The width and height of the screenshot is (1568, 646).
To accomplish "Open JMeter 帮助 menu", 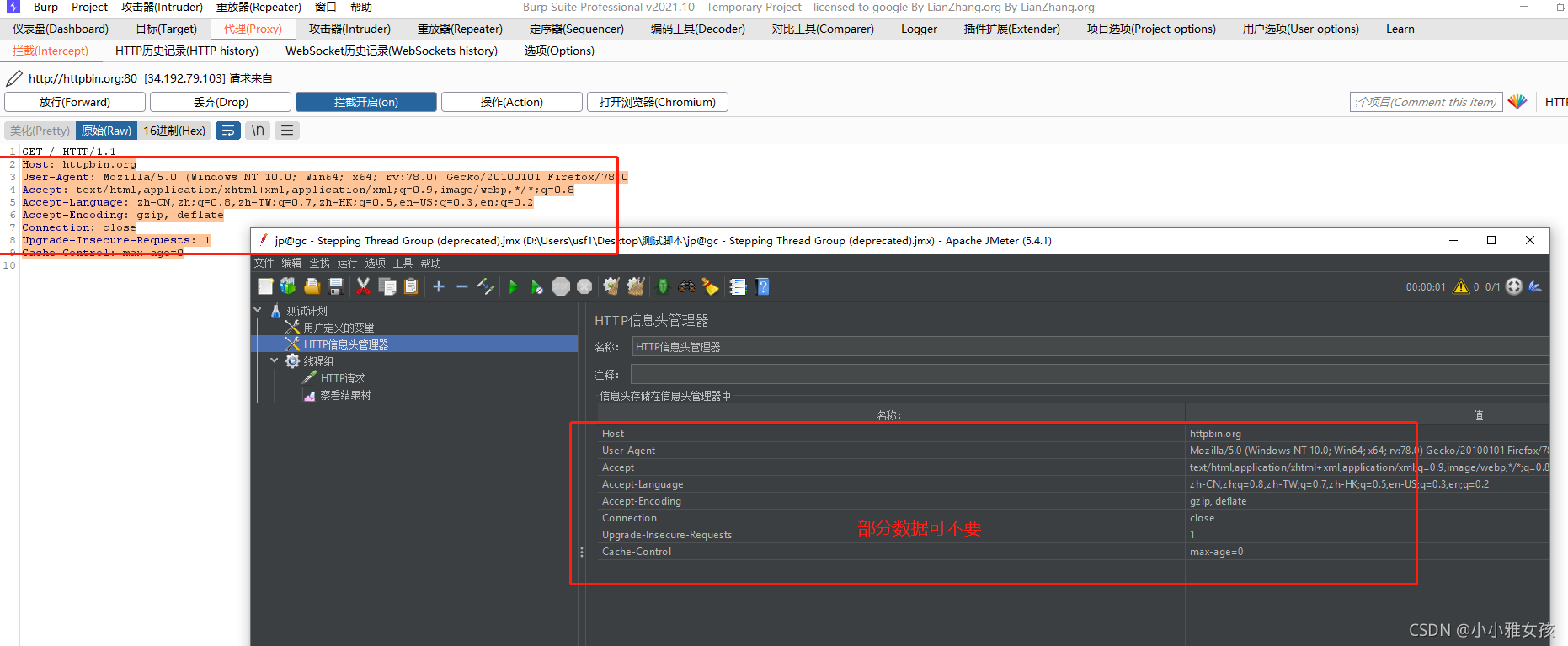I will click(x=430, y=263).
